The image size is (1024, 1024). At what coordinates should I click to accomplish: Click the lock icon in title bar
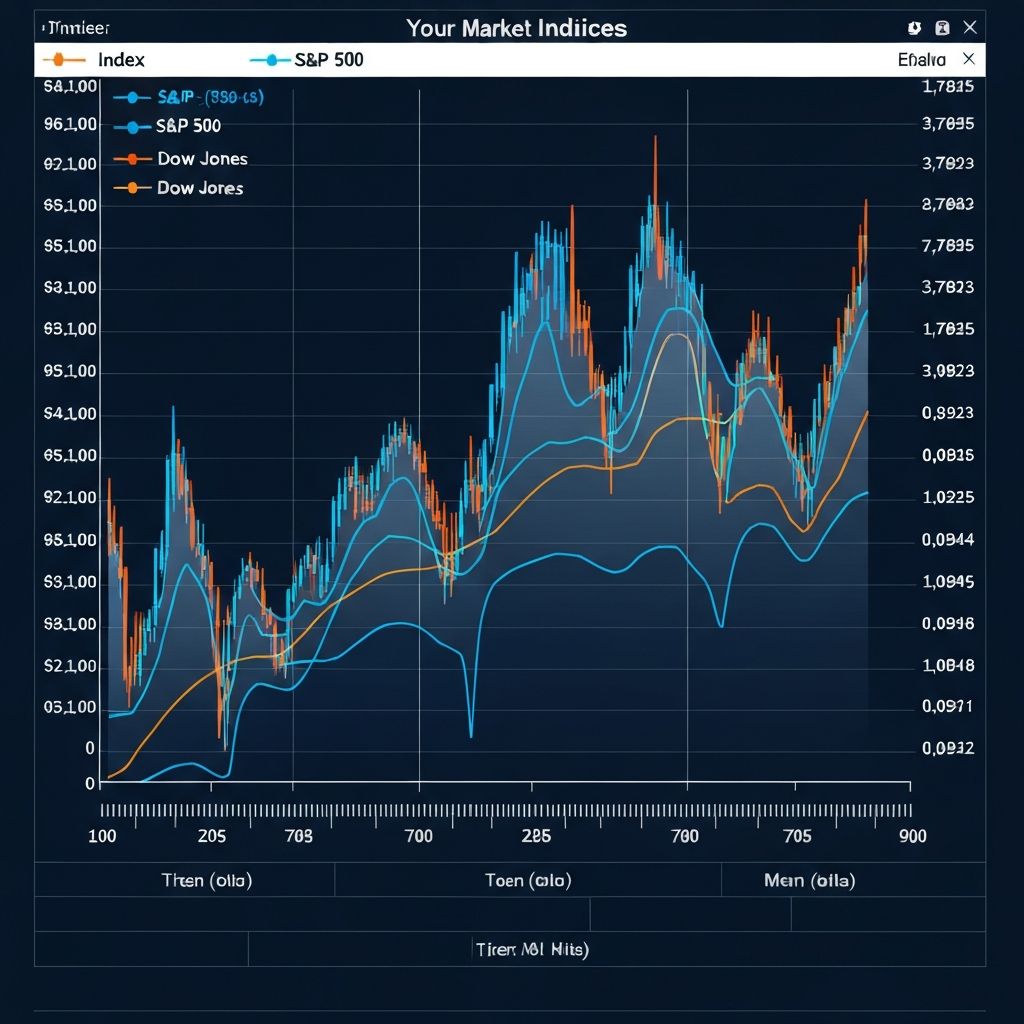pyautogui.click(x=941, y=28)
